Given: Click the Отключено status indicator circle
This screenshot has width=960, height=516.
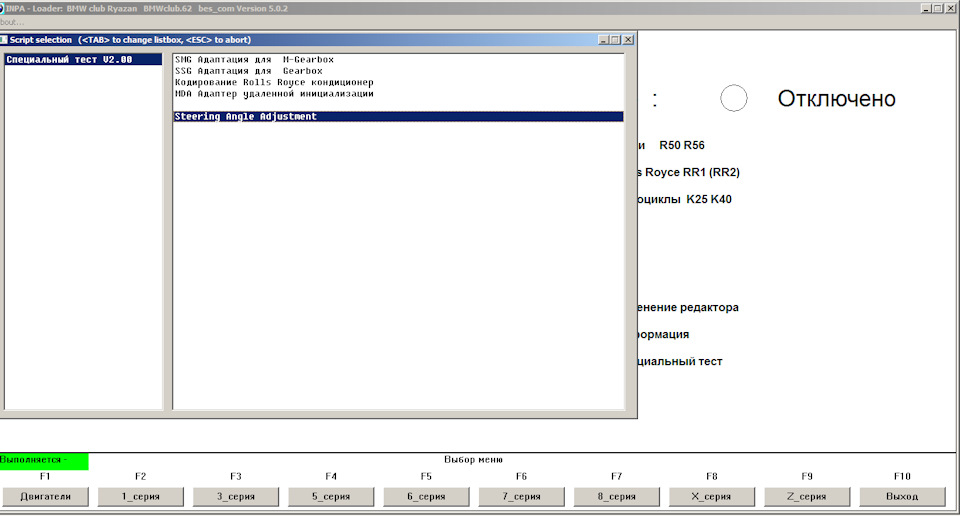Looking at the screenshot, I should pyautogui.click(x=733, y=98).
